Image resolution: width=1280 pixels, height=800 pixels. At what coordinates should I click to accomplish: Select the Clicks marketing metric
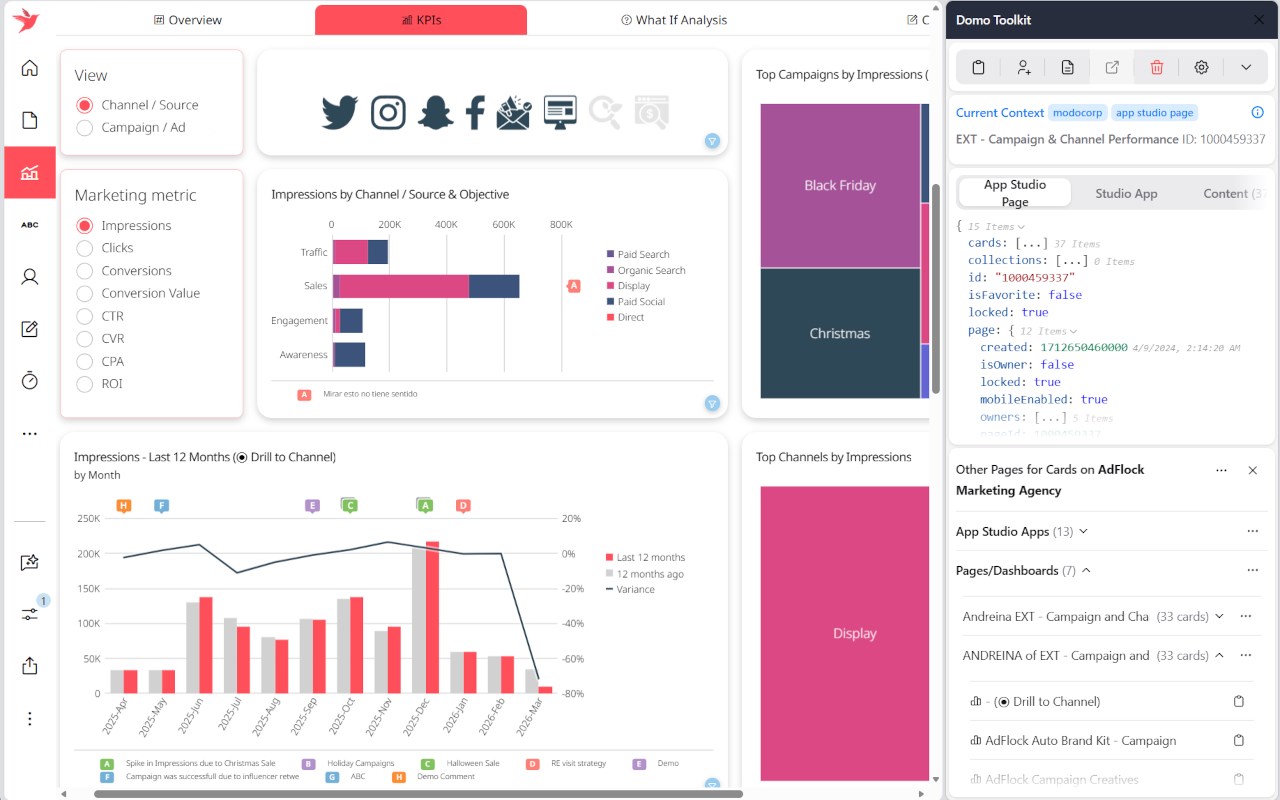point(85,248)
